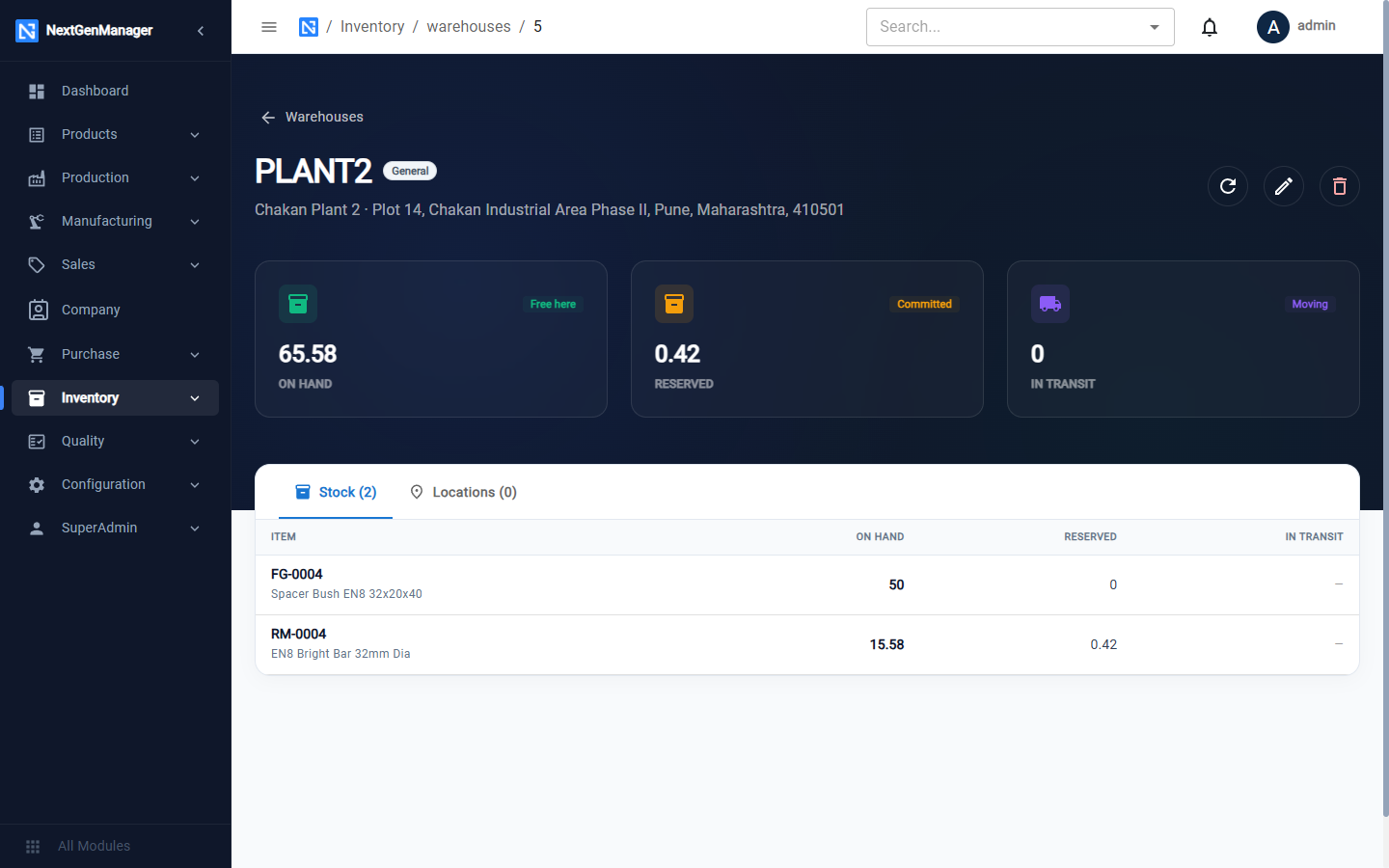Expand the Configuration menu chevron
Viewport: 1389px width, 868px height.
click(x=195, y=485)
